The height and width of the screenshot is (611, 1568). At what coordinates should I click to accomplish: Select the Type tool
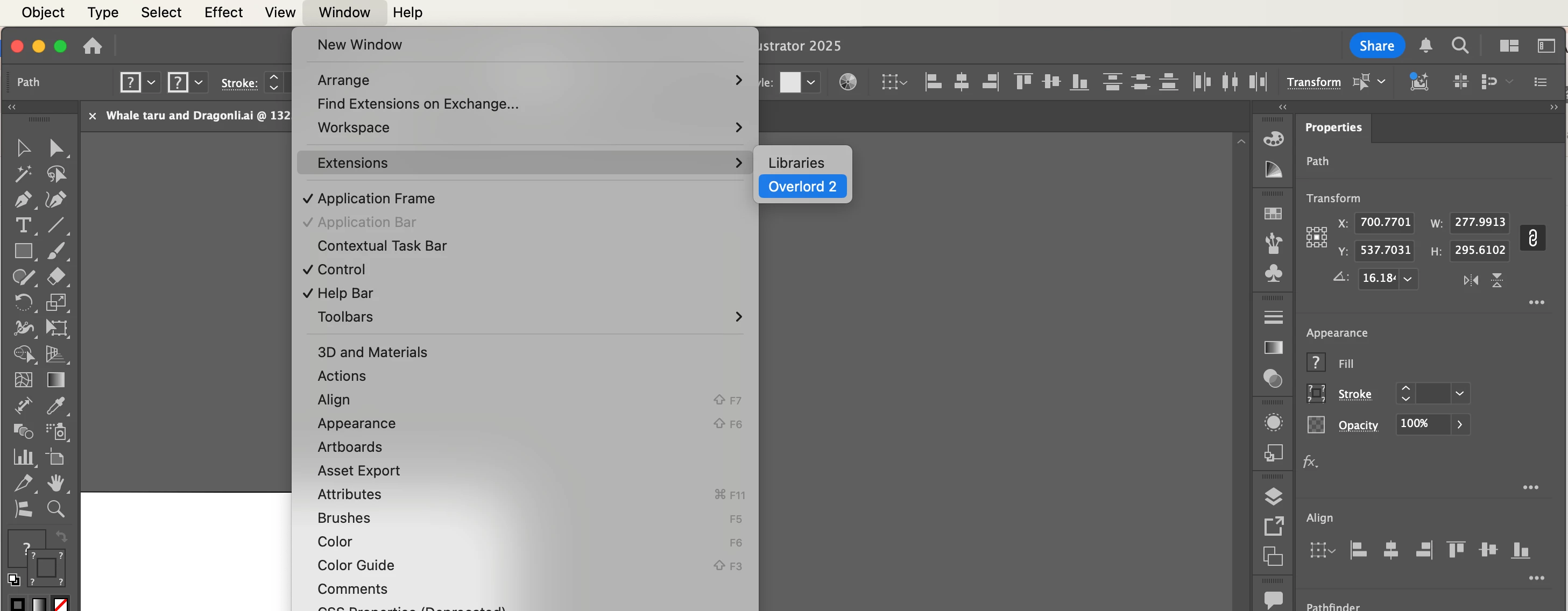click(x=23, y=225)
